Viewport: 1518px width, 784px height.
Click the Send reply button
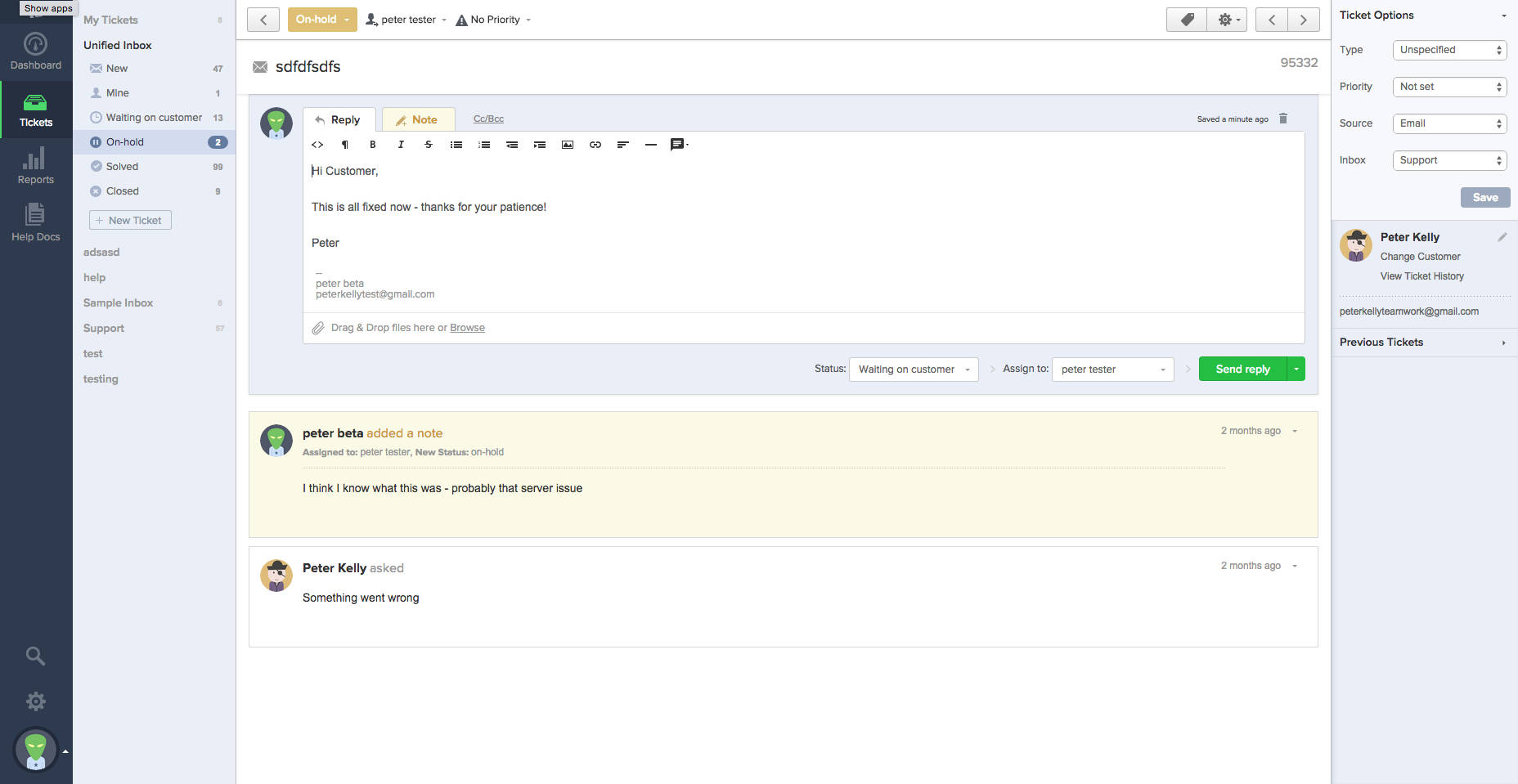pos(1242,370)
